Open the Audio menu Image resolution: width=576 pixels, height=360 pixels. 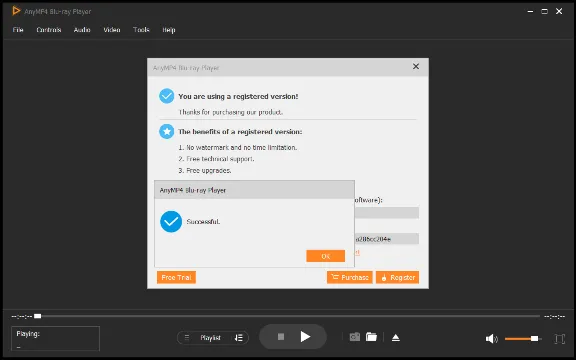pyautogui.click(x=82, y=30)
